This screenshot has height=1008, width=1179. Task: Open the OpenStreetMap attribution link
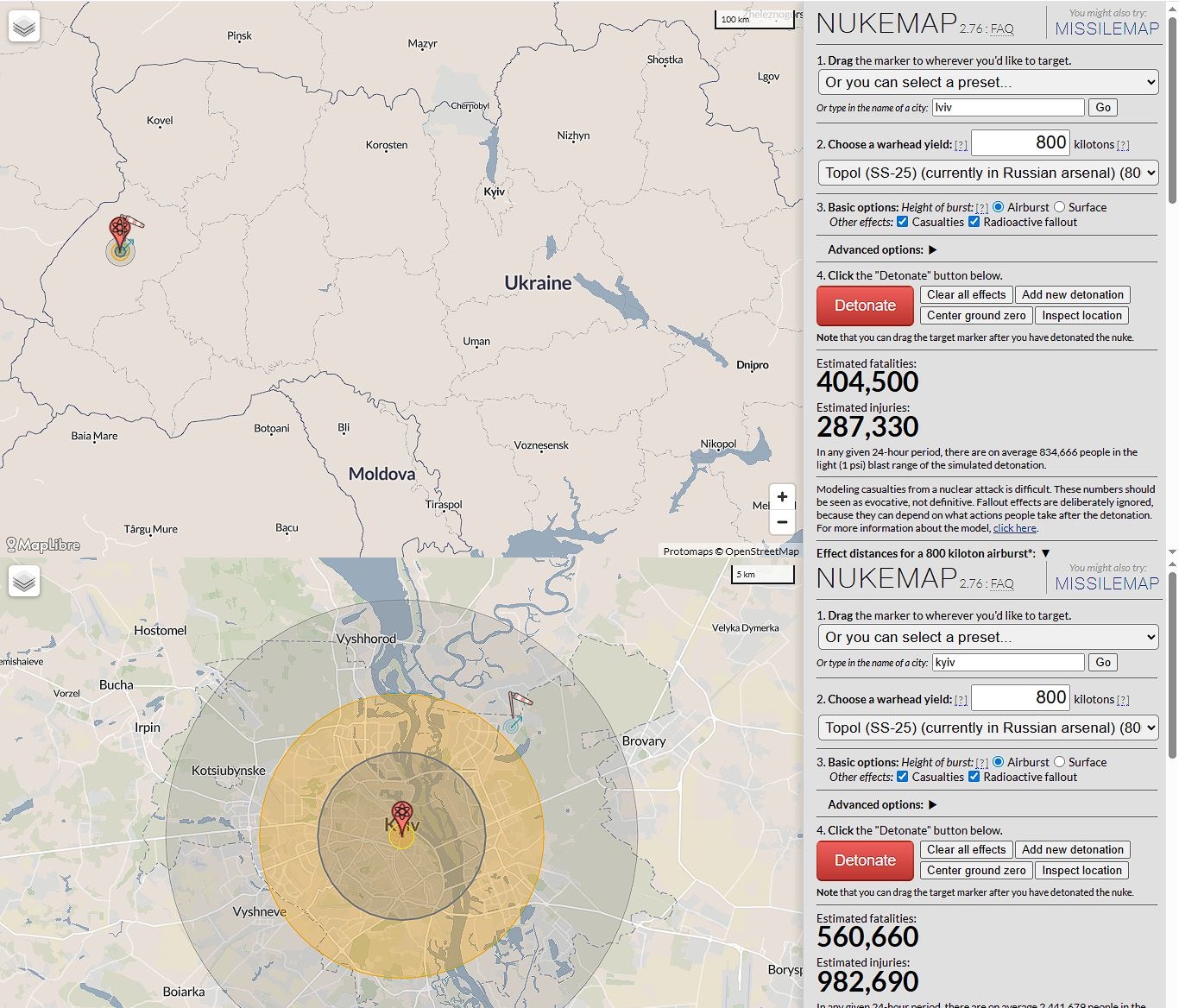[762, 551]
